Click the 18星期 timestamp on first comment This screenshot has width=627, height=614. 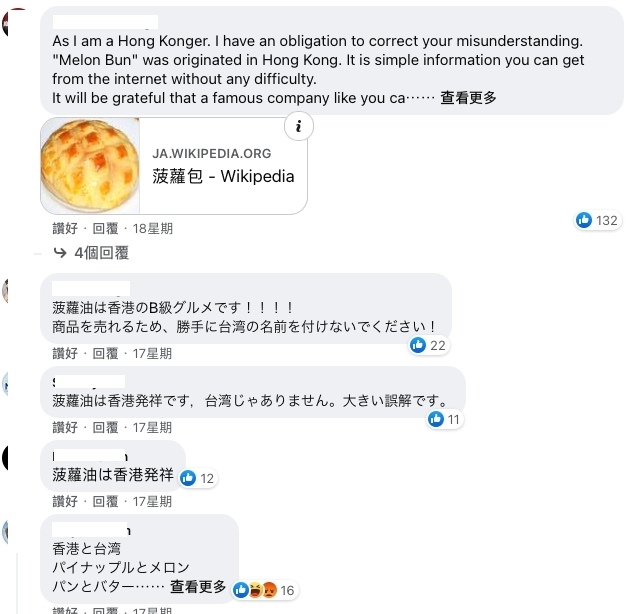(x=153, y=228)
